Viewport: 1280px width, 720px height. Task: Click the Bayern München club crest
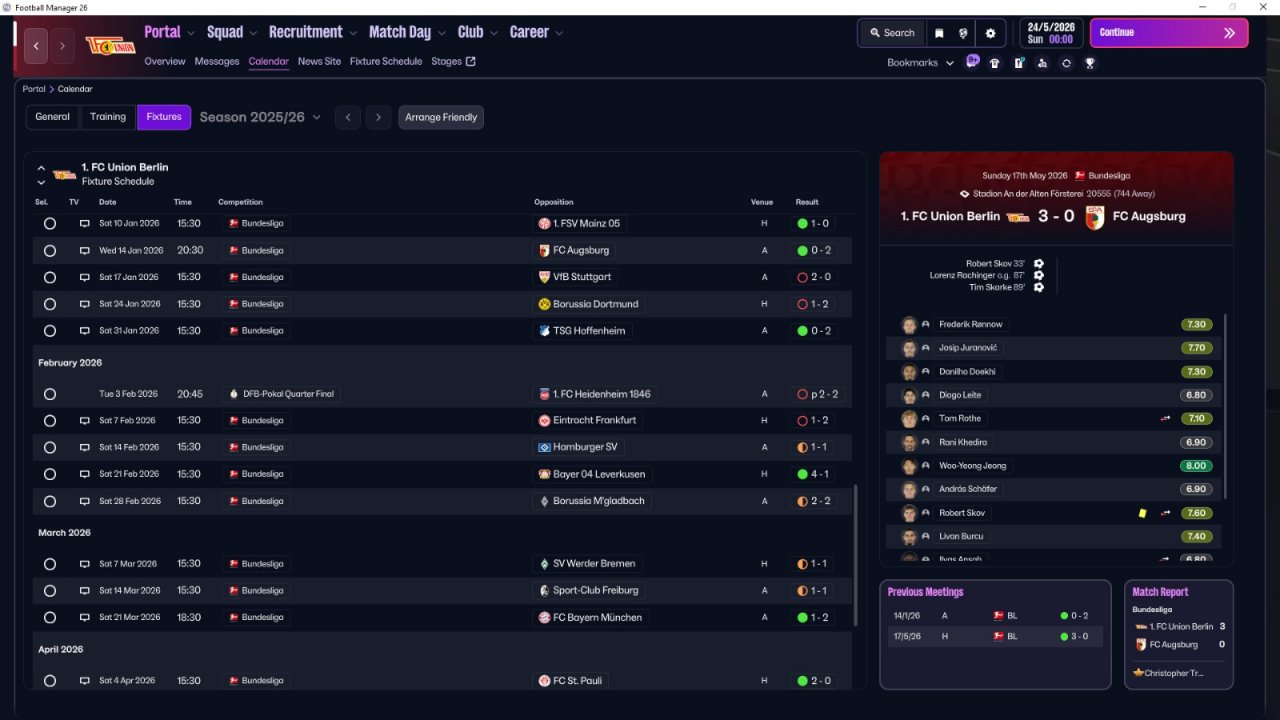(x=544, y=618)
